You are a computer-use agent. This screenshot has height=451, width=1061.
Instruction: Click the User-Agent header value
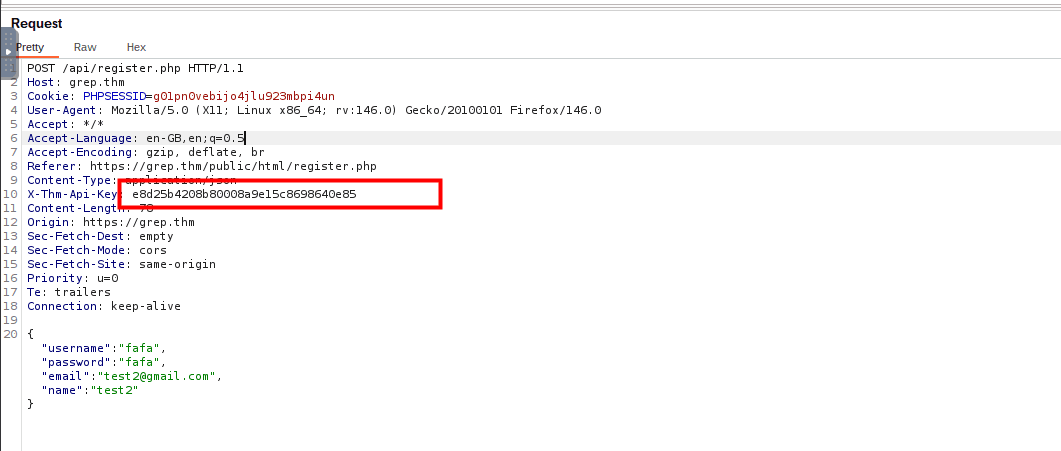point(356,110)
